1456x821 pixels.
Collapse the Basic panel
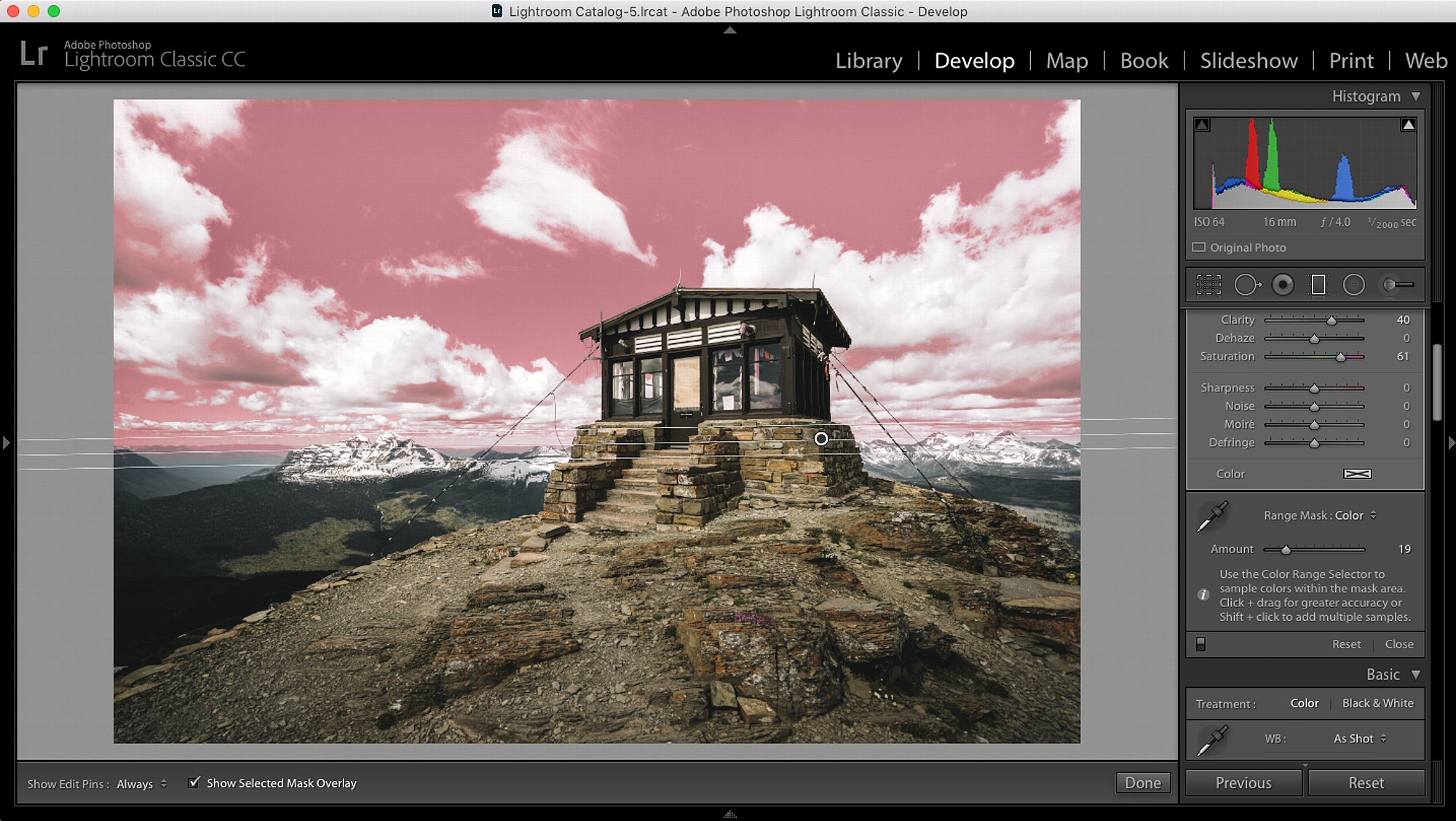pyautogui.click(x=1415, y=675)
